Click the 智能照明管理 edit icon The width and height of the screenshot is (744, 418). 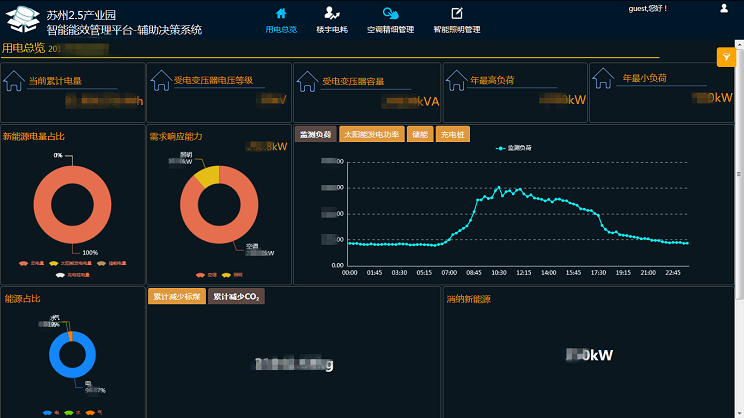click(457, 13)
